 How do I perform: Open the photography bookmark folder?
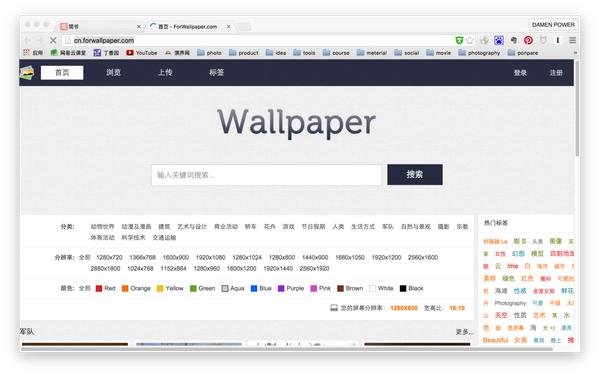(479, 53)
